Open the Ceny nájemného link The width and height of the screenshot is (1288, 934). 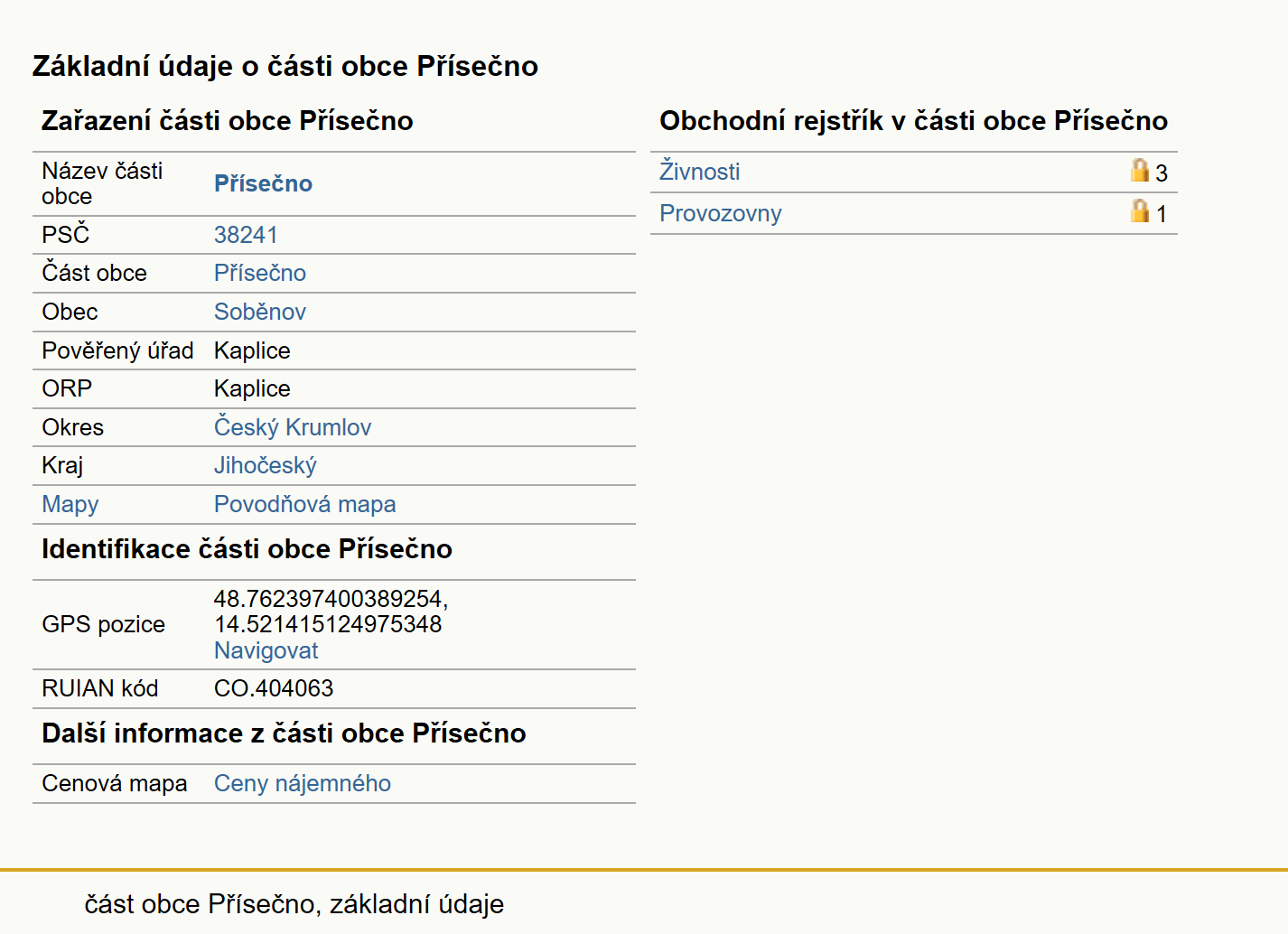[303, 783]
